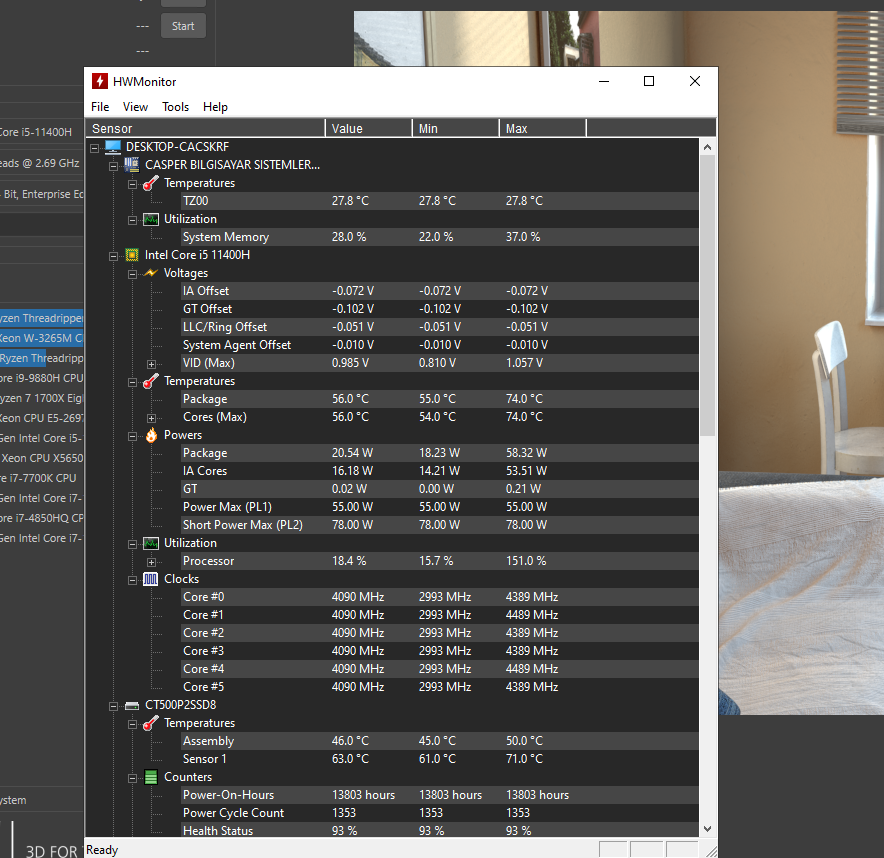Image resolution: width=884 pixels, height=858 pixels.
Task: Open the View menu
Action: [135, 107]
